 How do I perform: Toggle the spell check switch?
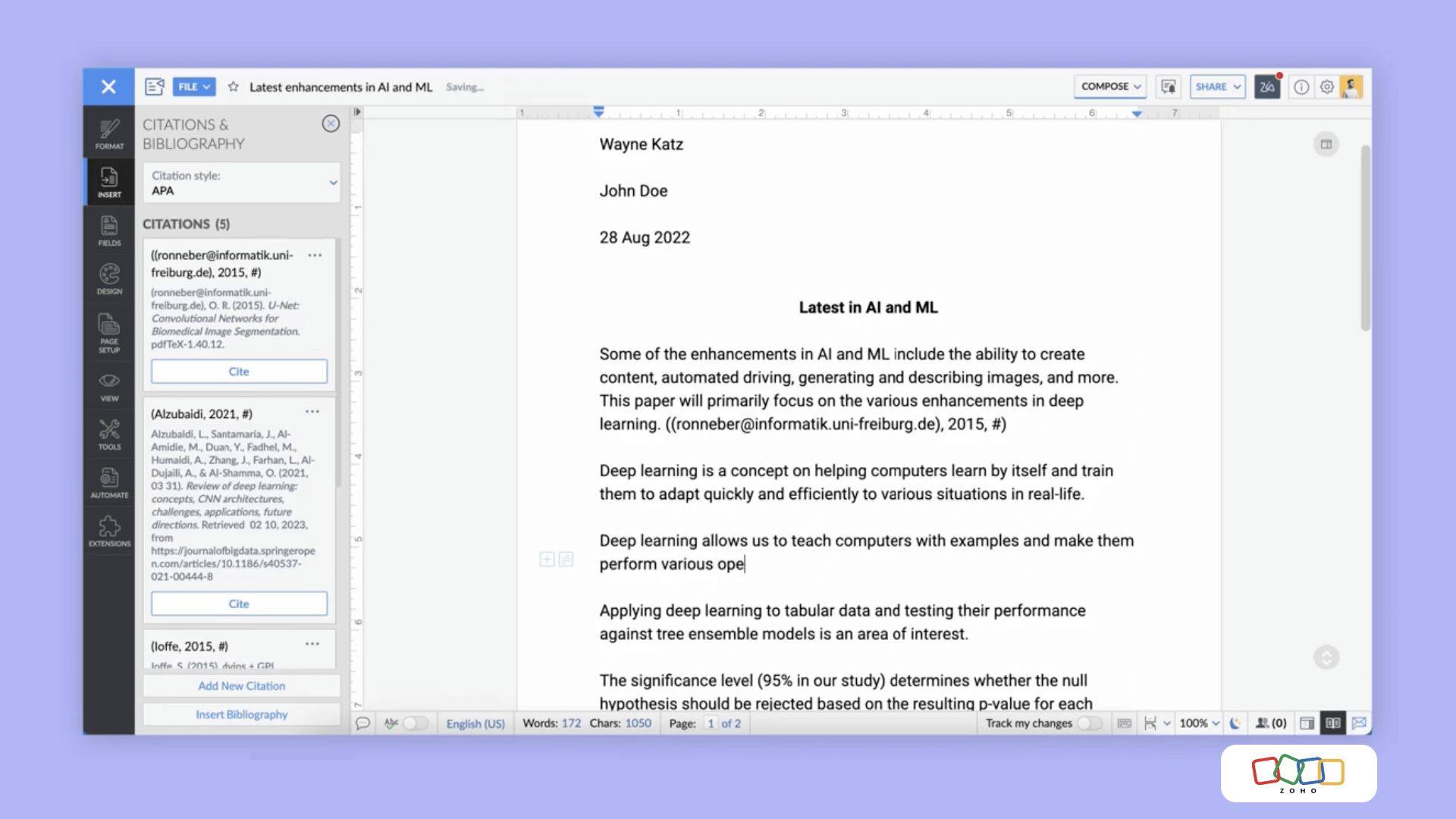tap(415, 723)
